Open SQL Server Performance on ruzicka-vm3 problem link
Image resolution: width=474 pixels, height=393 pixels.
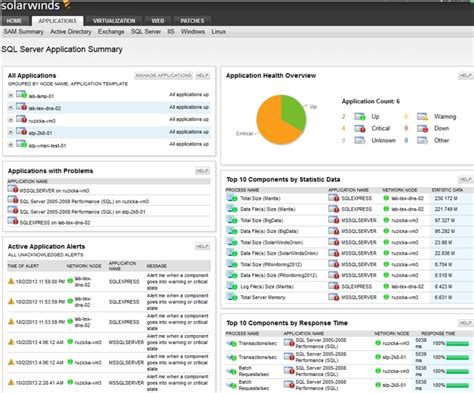pos(84,201)
